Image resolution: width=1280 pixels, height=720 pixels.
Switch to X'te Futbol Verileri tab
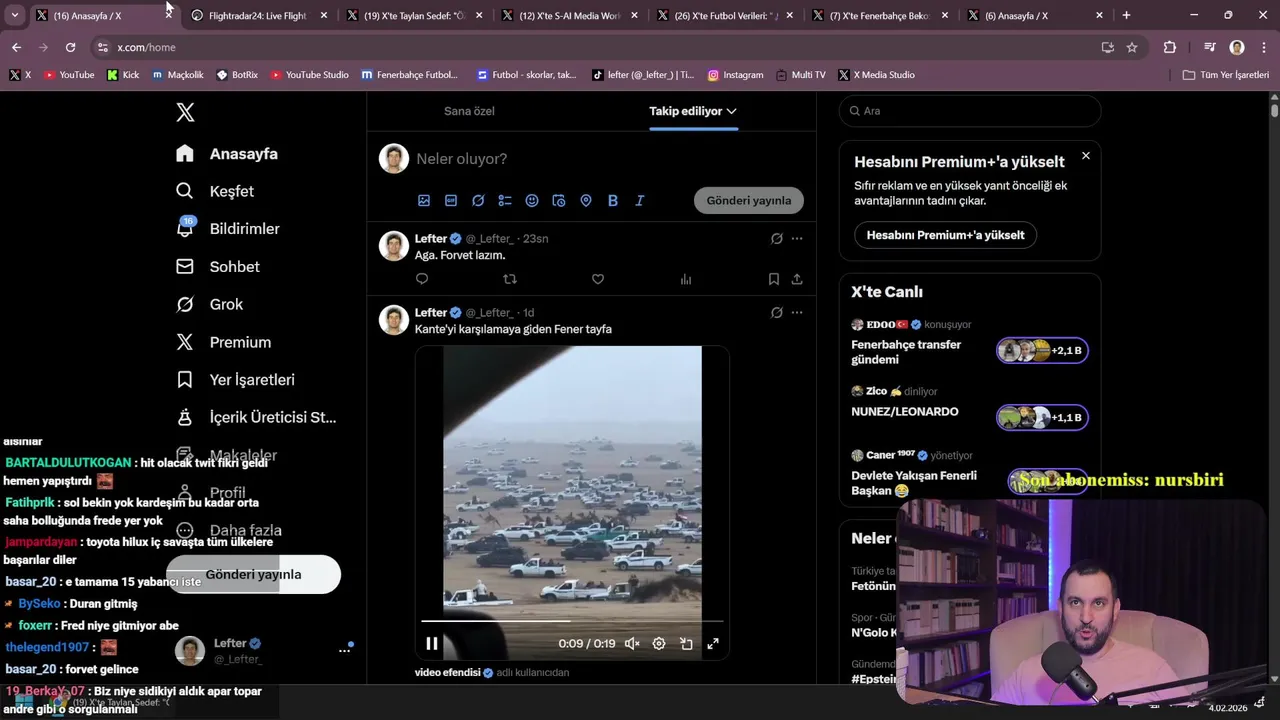click(x=724, y=16)
